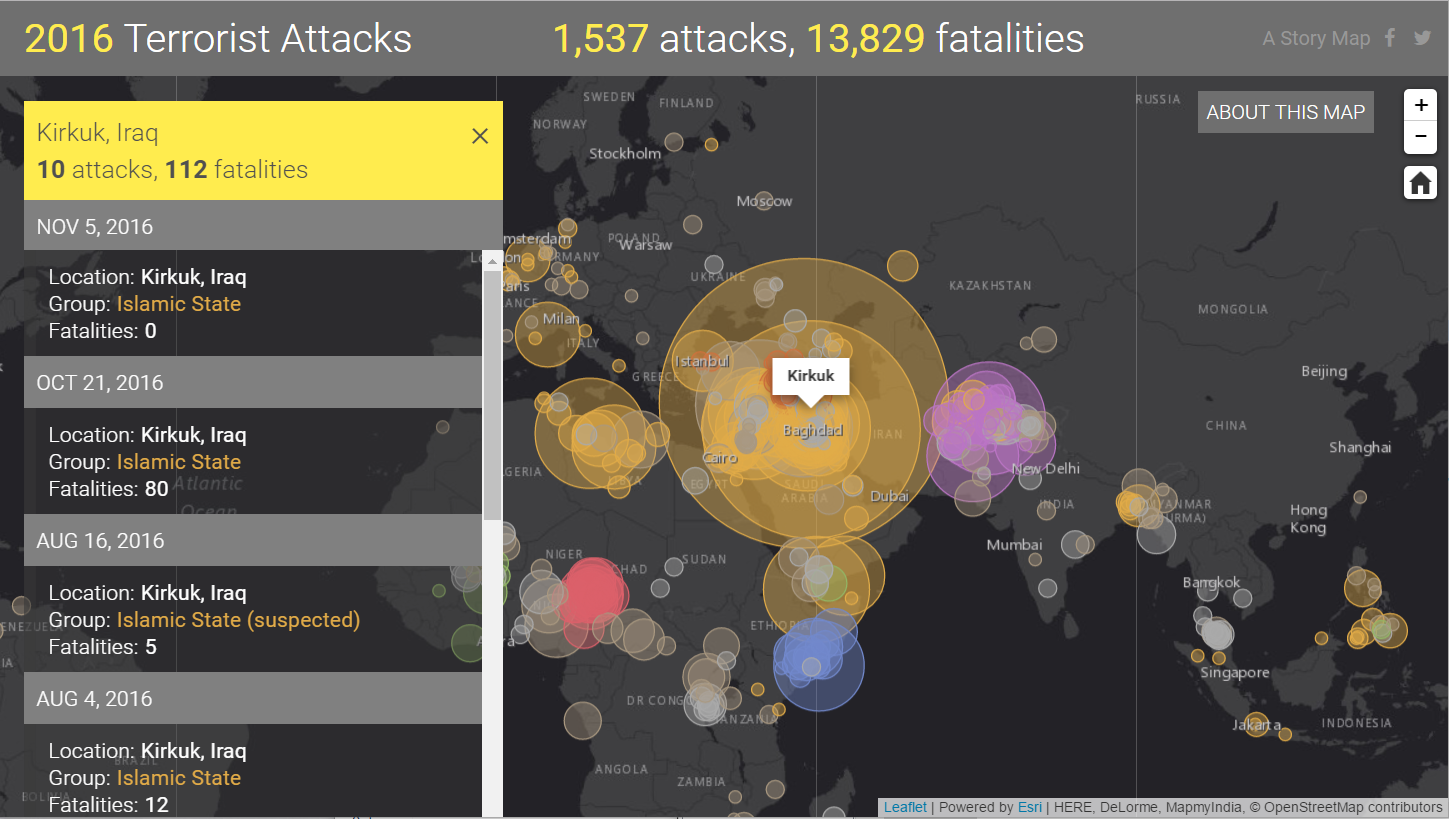Click the Baghdad label on the map
Image resolution: width=1449 pixels, height=819 pixels.
pos(813,430)
